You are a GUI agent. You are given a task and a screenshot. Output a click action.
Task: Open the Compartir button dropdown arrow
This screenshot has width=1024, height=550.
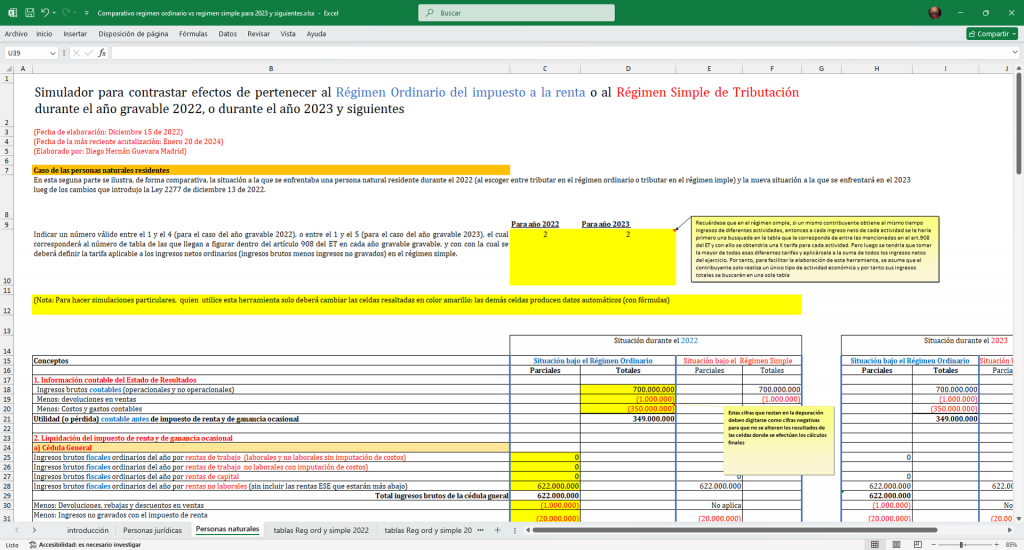coord(1014,33)
